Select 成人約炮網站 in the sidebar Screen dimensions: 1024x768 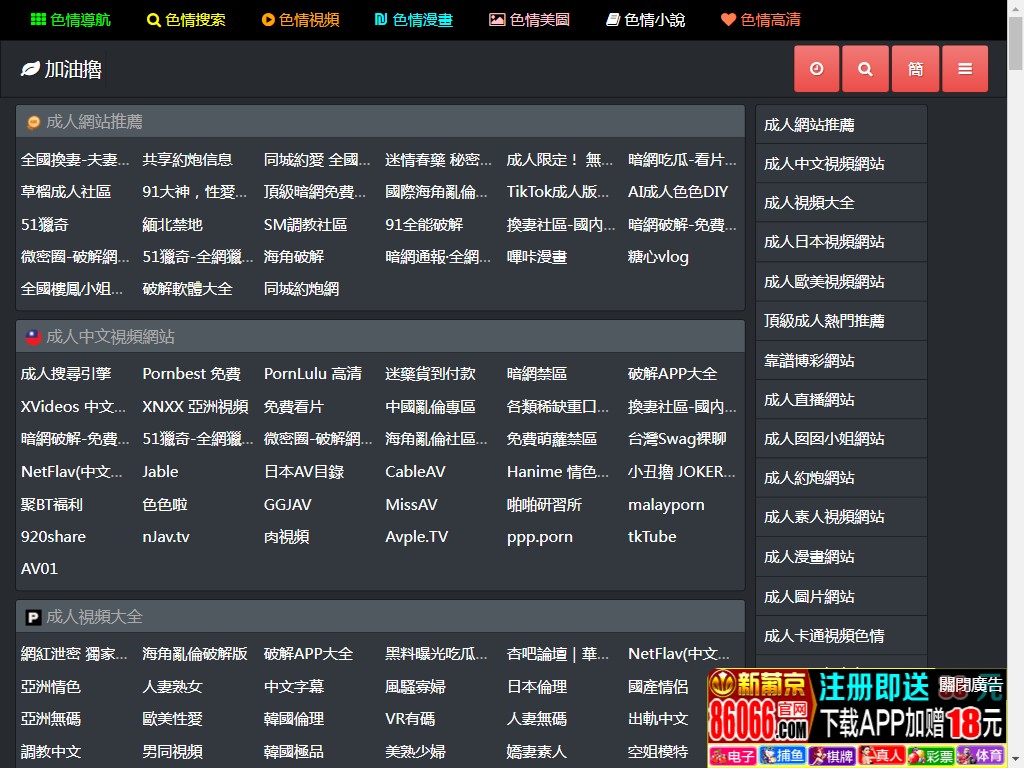(841, 478)
